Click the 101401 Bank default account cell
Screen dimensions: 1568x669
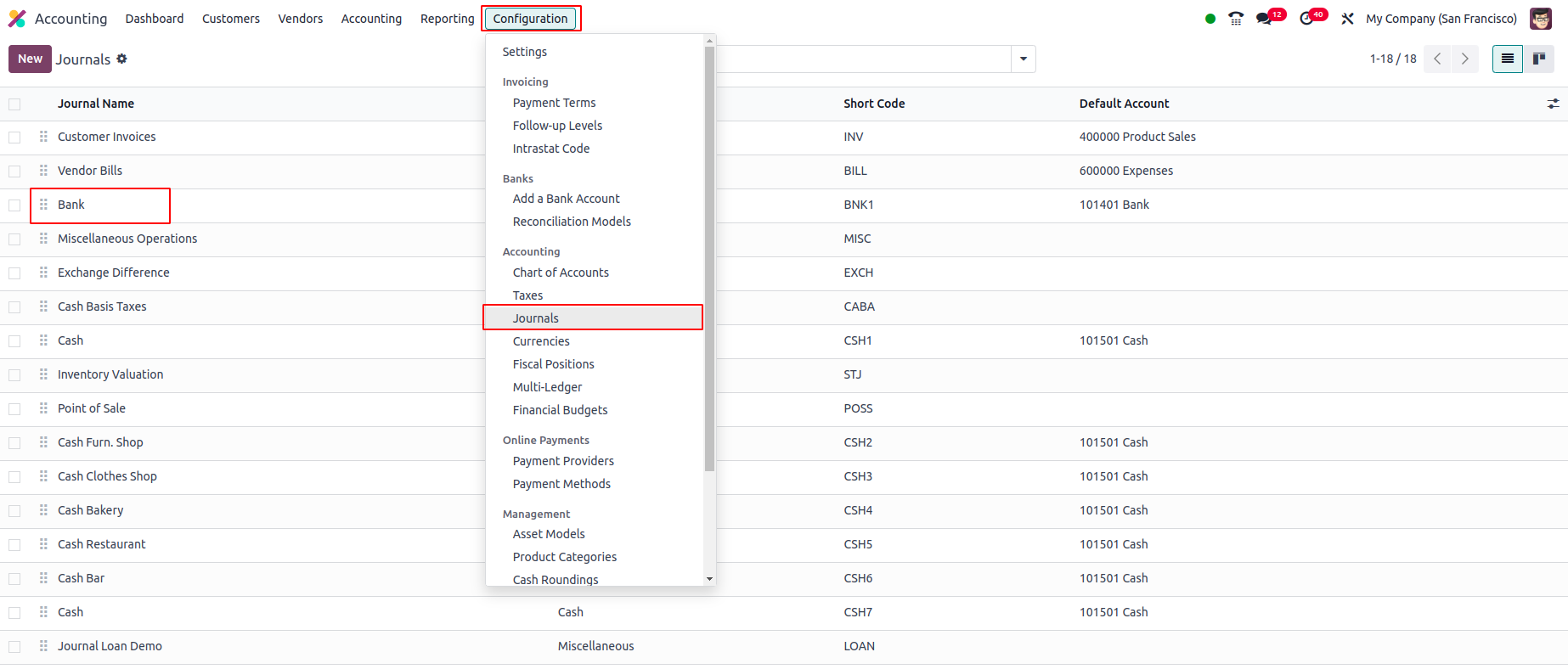click(1114, 205)
